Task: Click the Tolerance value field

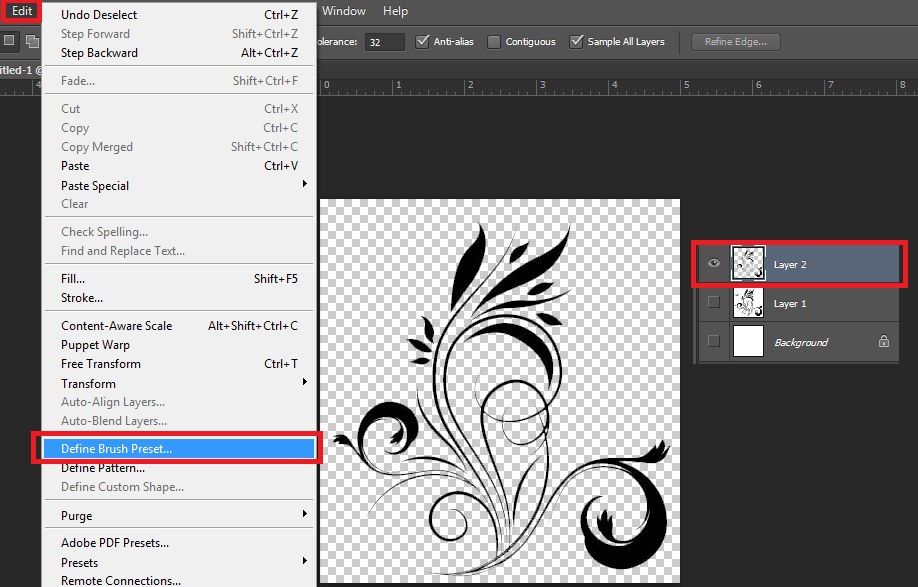Action: (x=384, y=42)
